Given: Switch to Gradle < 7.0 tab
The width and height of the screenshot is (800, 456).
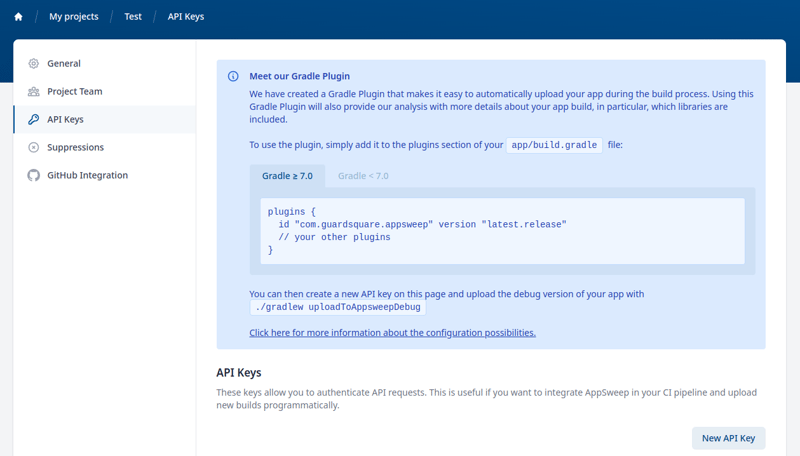Looking at the screenshot, I should pos(363,176).
